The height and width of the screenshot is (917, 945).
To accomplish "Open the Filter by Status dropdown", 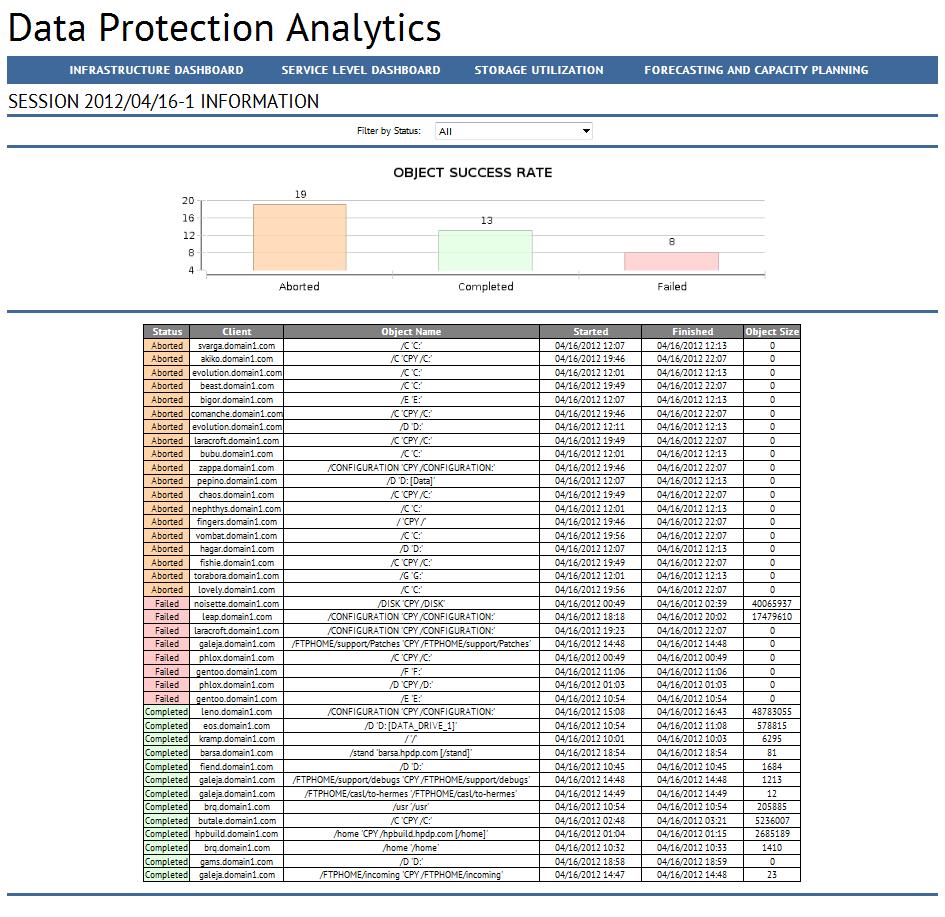I will click(x=513, y=131).
